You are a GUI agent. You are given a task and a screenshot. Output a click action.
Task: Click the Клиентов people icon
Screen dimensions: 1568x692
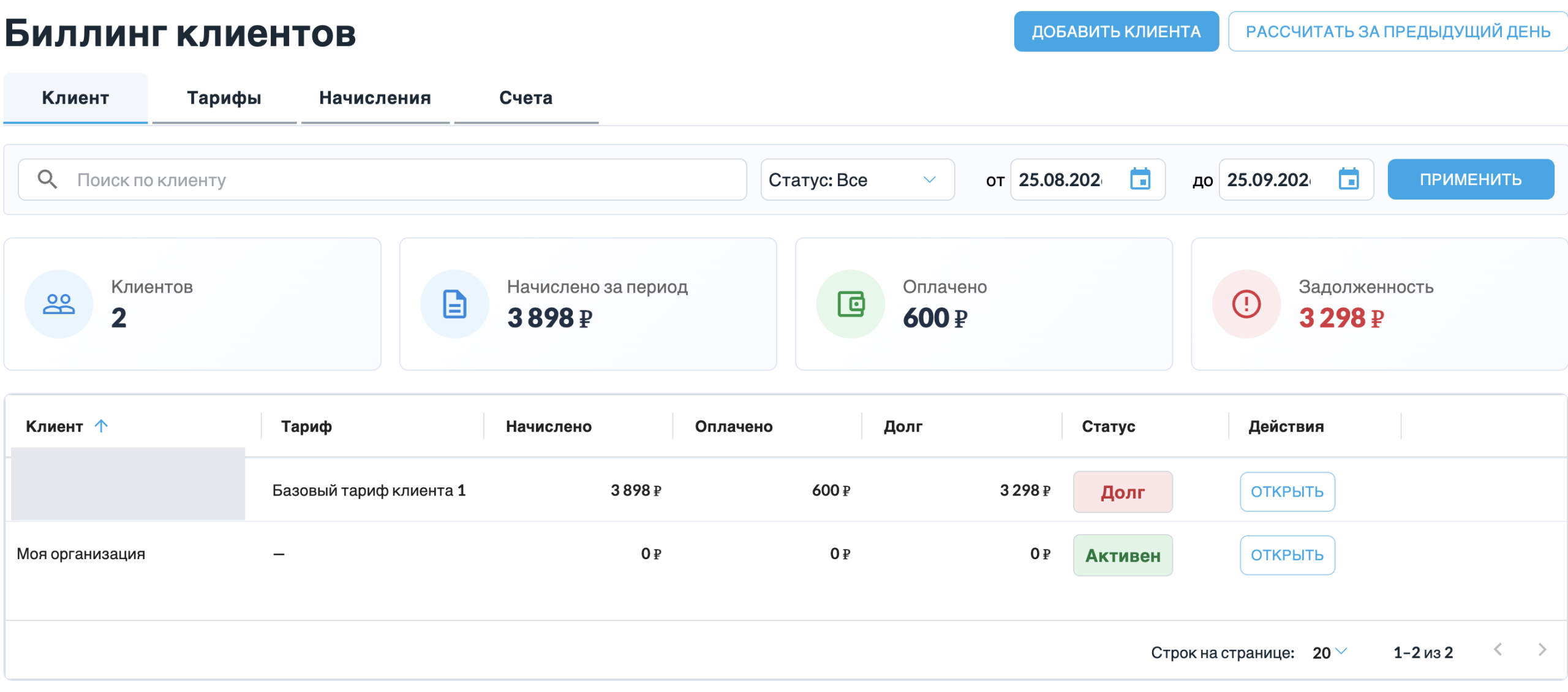(x=59, y=304)
